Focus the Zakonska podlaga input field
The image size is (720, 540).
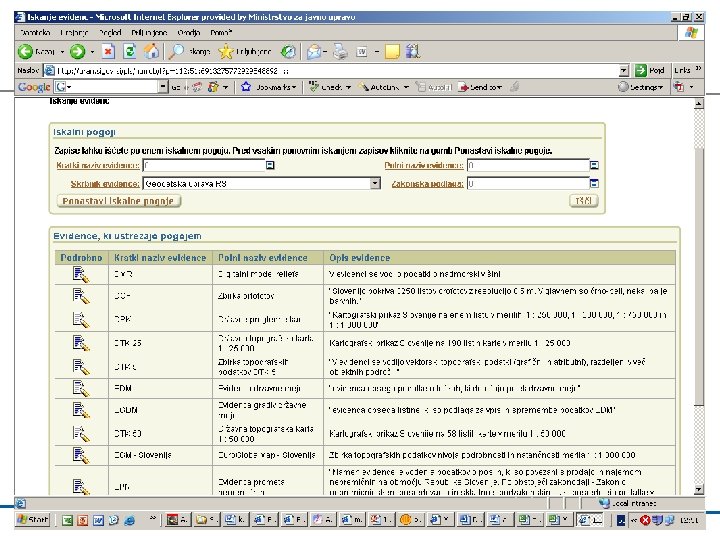coord(528,184)
